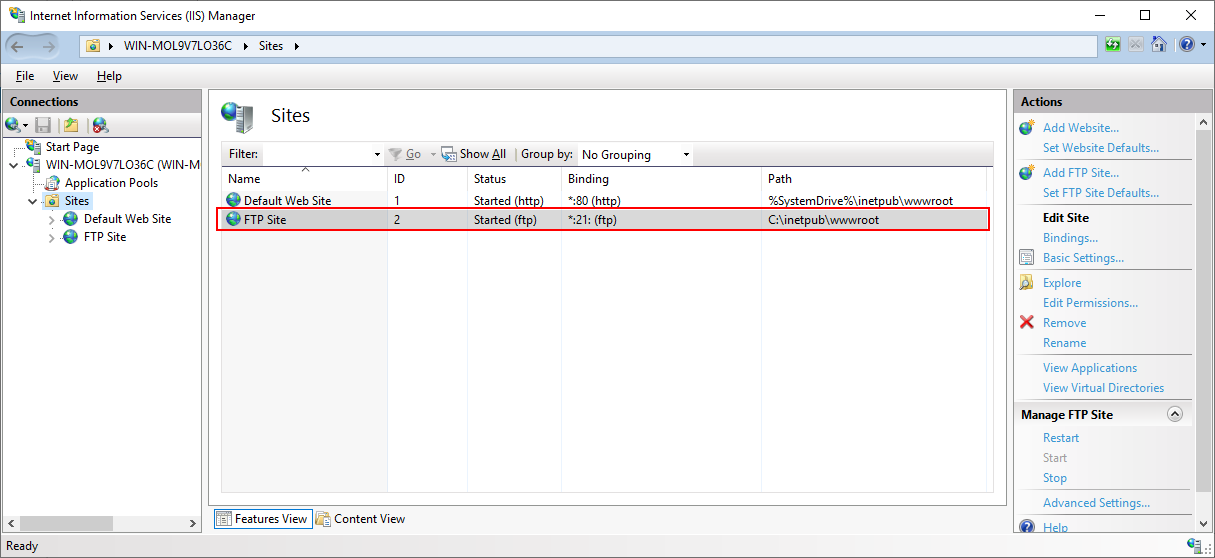
Task: Switch to the Content View tab
Action: [x=360, y=519]
